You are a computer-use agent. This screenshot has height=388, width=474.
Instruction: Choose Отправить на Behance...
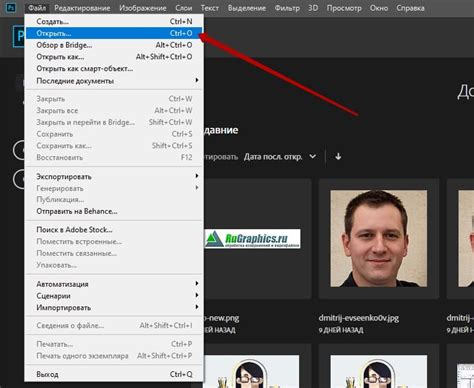114,211
